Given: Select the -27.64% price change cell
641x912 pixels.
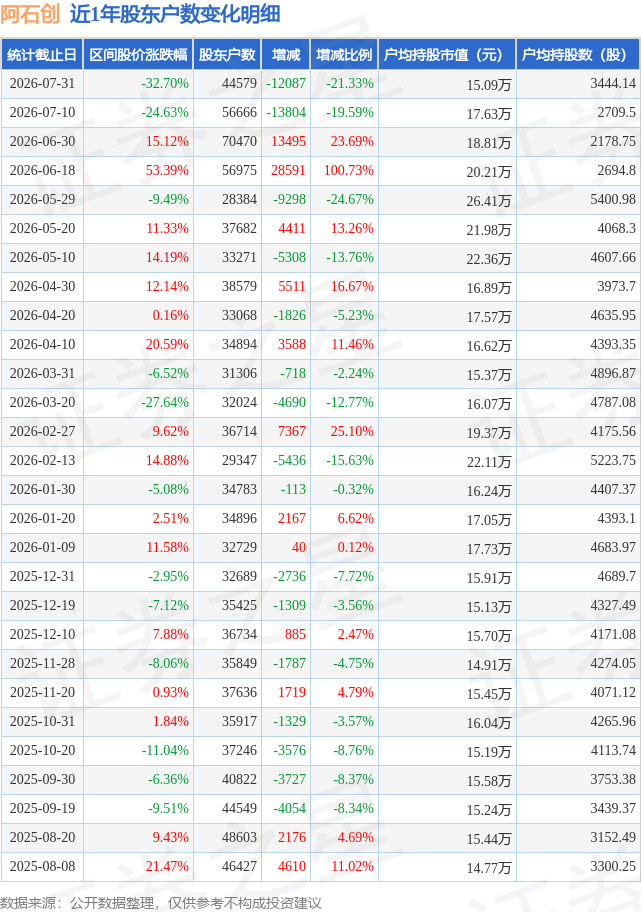Looking at the screenshot, I should coord(165,402).
